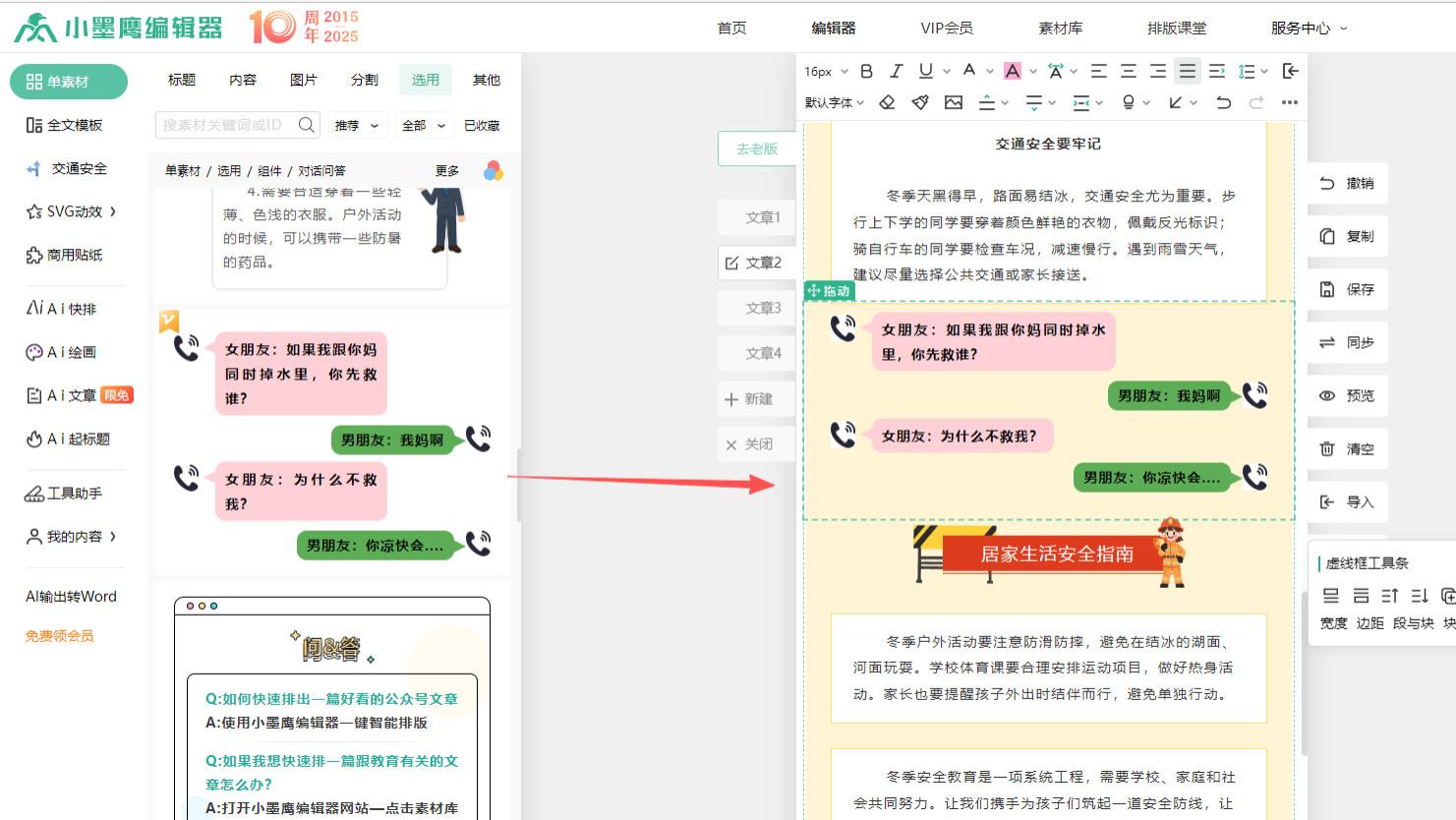Insert an image using the picture icon
Image resolution: width=1456 pixels, height=820 pixels.
tap(953, 101)
